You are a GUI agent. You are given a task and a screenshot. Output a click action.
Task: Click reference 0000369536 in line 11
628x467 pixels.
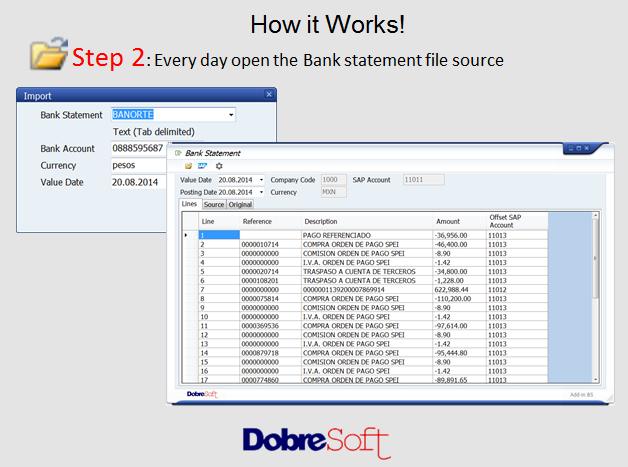[270, 326]
